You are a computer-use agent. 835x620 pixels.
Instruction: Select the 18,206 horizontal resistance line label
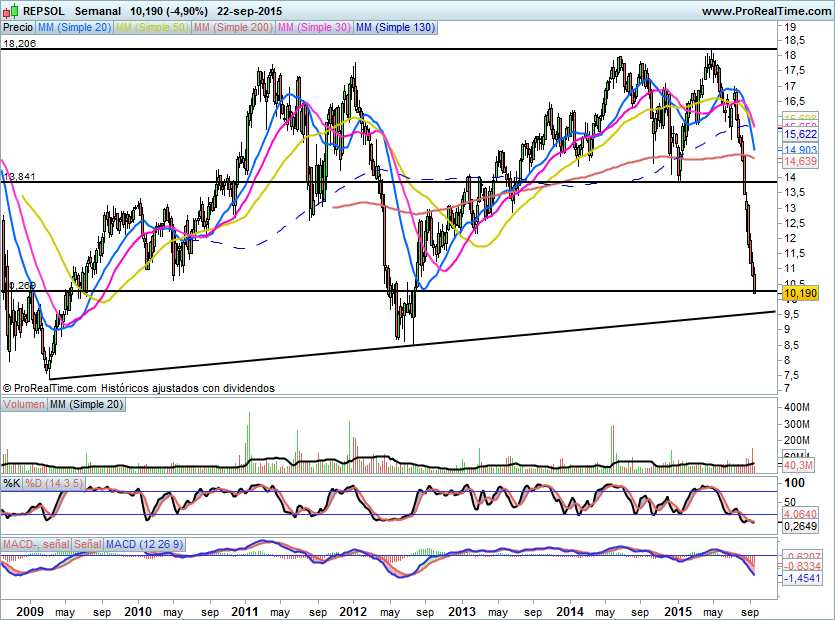[19, 43]
